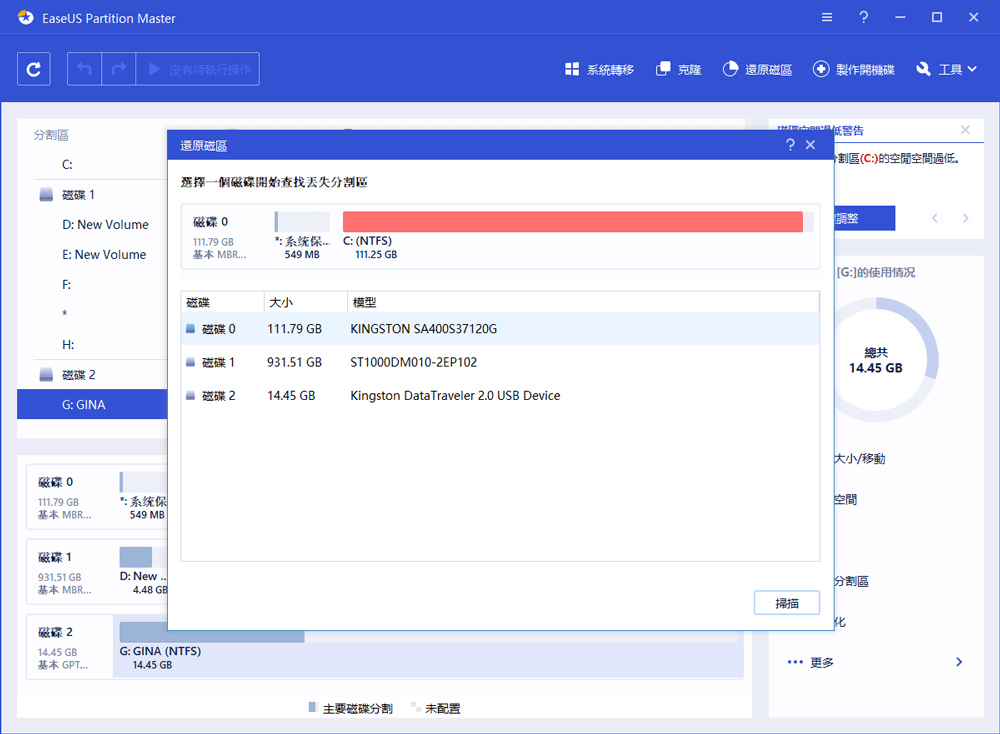Select 磁碟 1 in the partition sidebar

pos(92,195)
